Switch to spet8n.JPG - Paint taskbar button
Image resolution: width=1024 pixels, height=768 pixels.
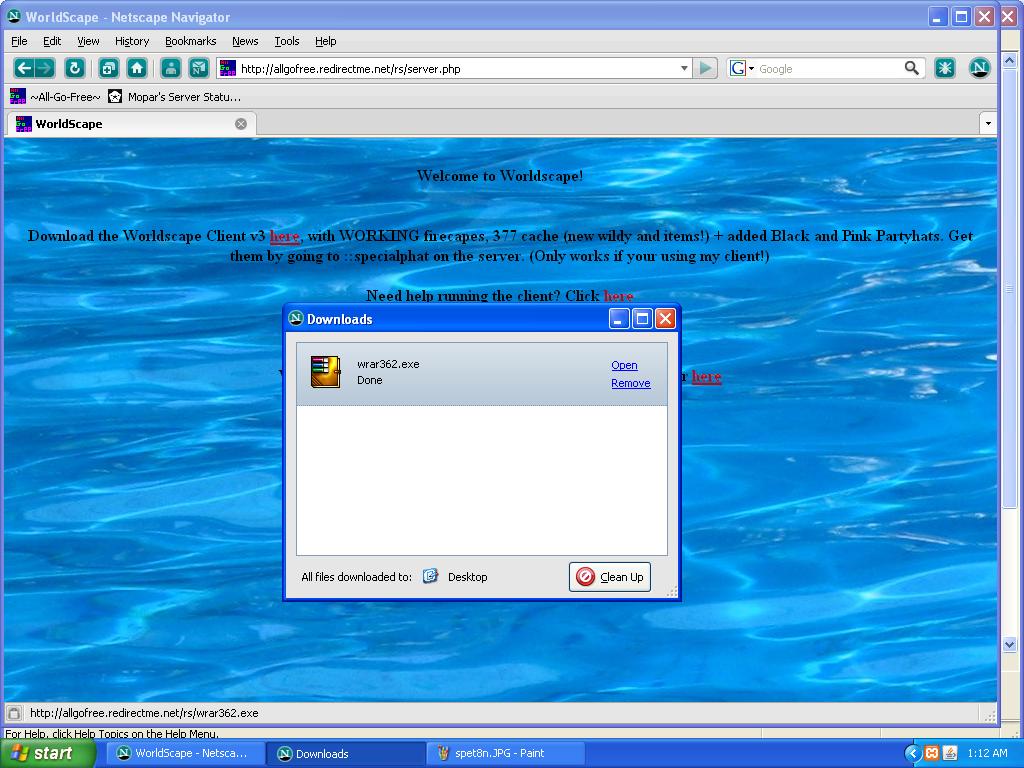coord(507,753)
